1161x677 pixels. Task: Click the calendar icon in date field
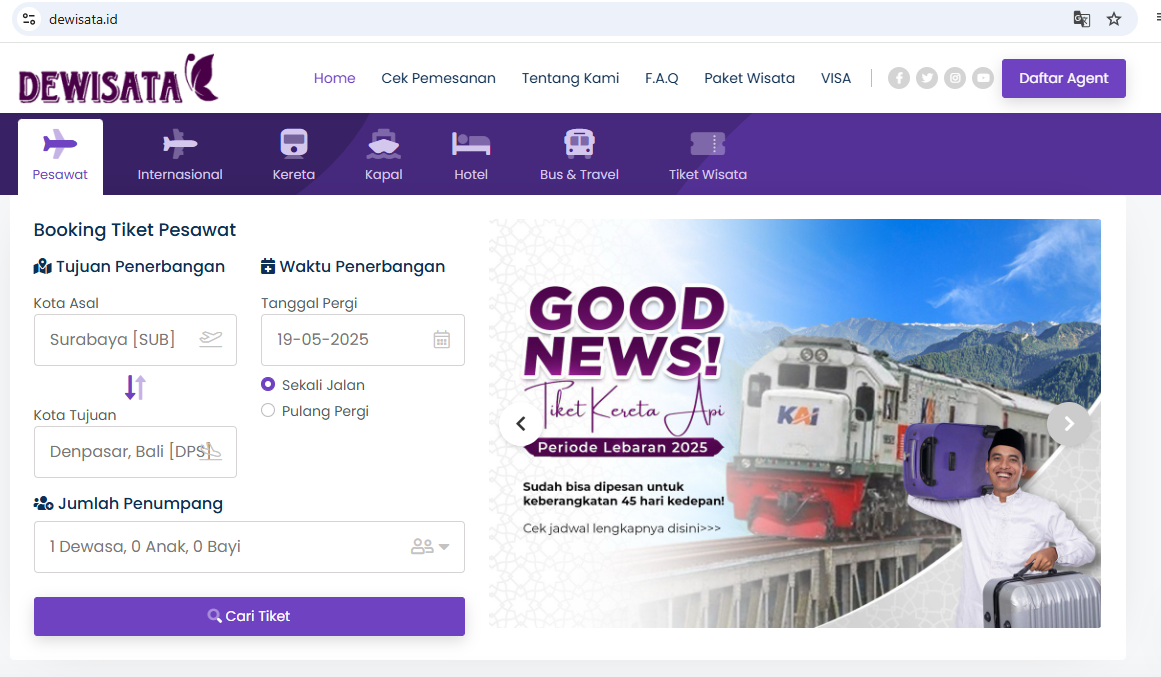point(441,339)
